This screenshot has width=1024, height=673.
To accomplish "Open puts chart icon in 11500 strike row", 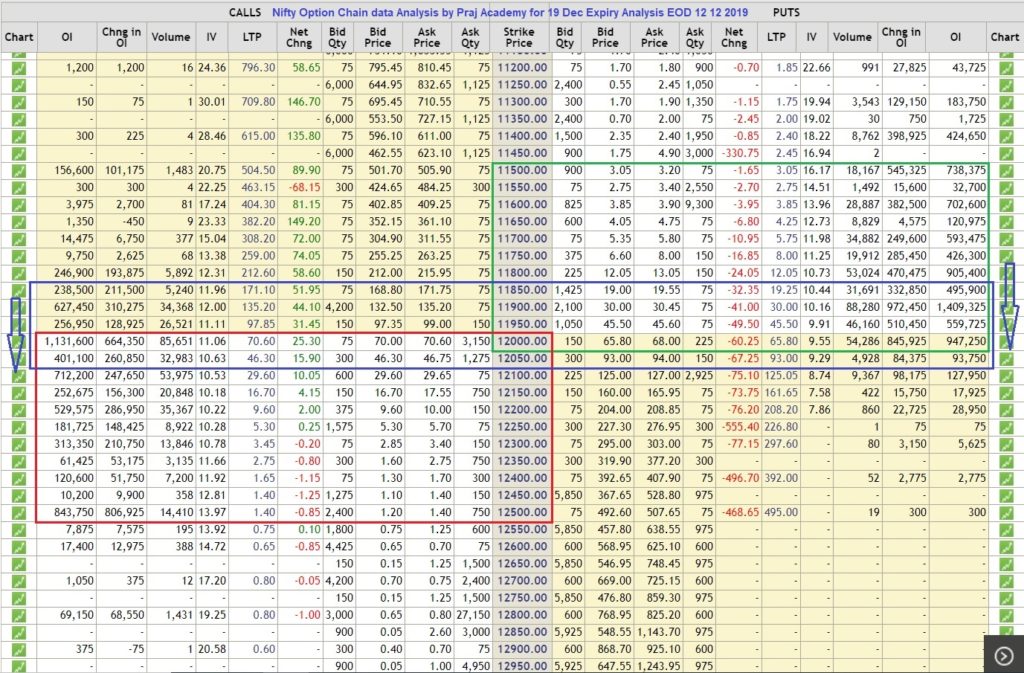I will click(1004, 171).
